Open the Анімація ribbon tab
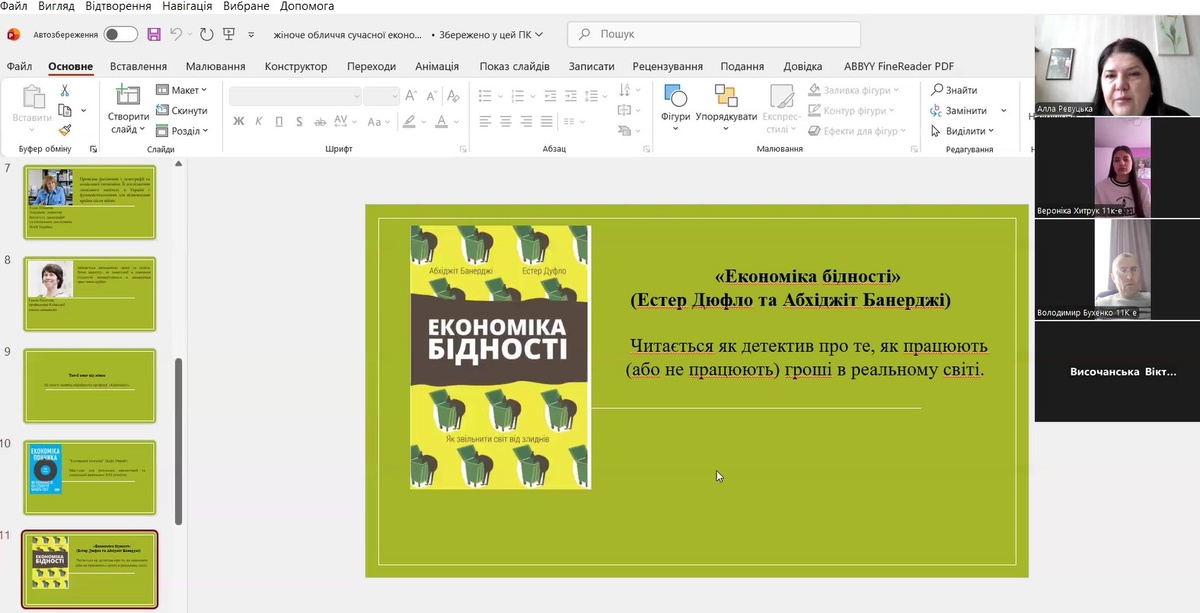The width and height of the screenshot is (1200, 613). point(437,67)
